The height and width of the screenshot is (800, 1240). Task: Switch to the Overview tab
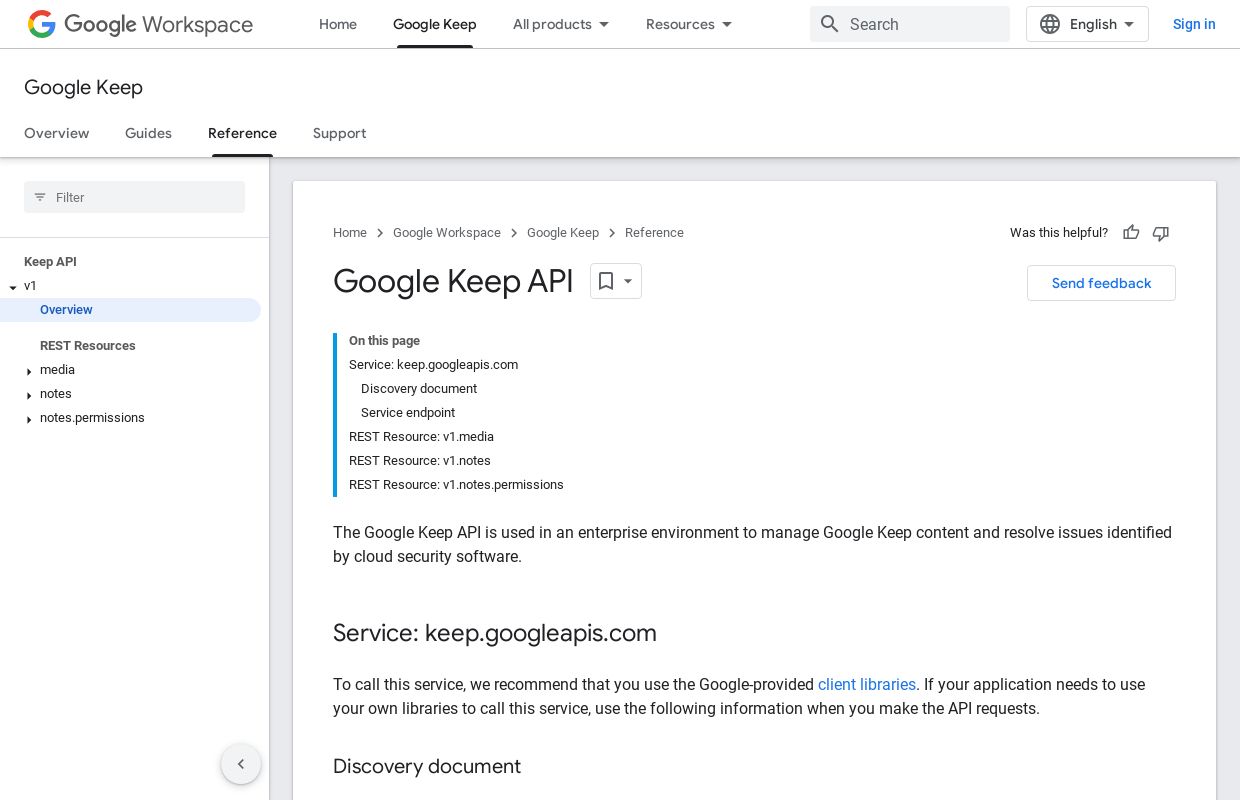57,133
